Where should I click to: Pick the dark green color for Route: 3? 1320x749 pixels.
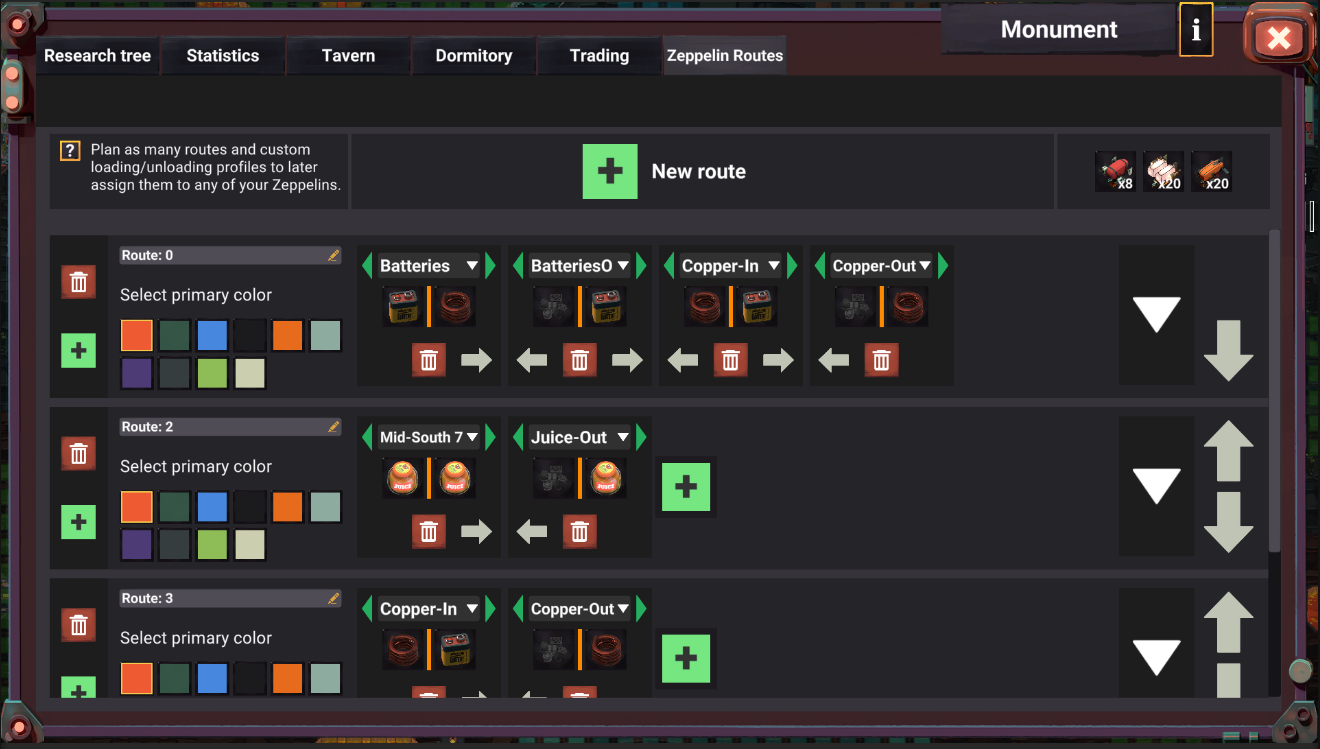[x=174, y=678]
